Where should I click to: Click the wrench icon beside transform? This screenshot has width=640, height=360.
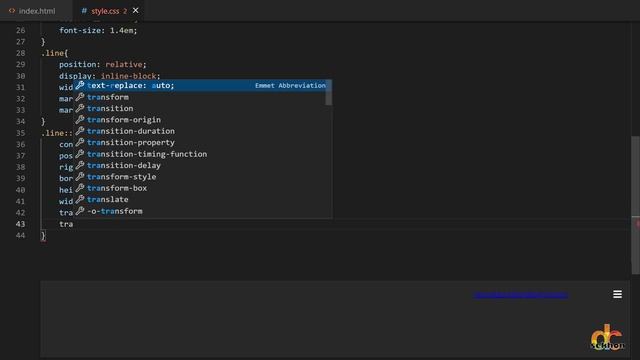pos(80,97)
